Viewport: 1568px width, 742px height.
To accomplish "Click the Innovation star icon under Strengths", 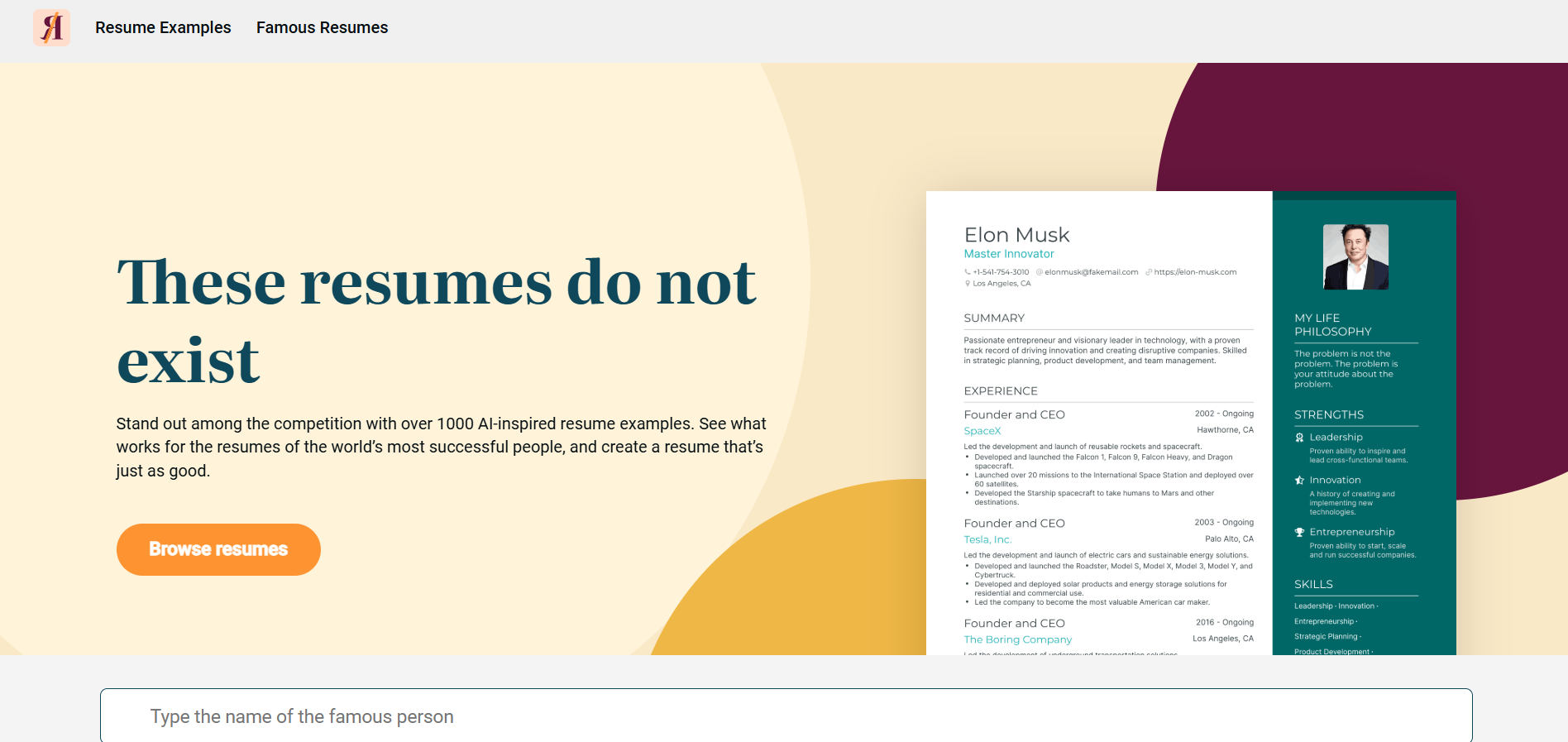I will tap(1299, 481).
